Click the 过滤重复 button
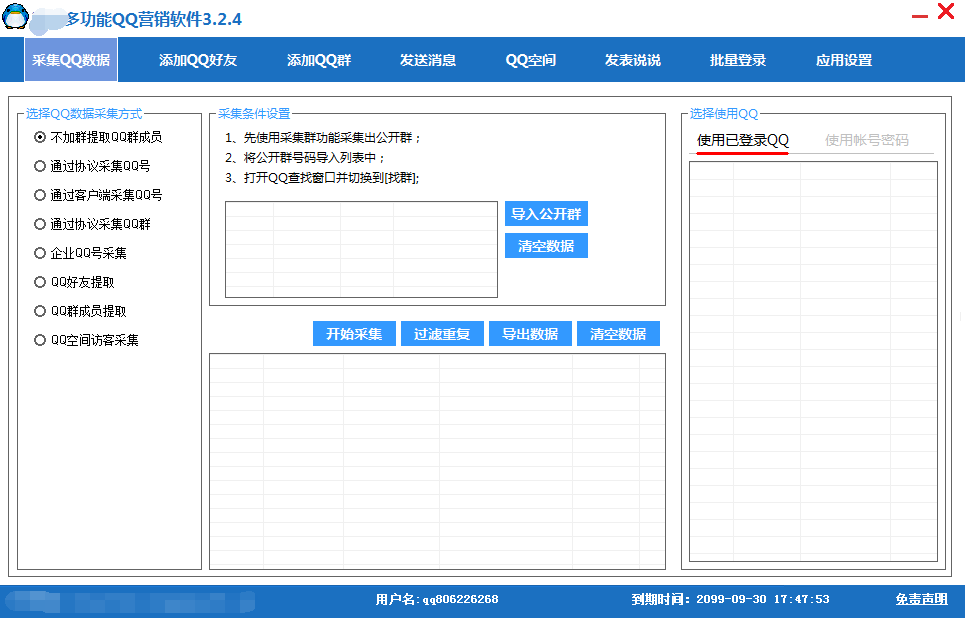 click(x=442, y=334)
